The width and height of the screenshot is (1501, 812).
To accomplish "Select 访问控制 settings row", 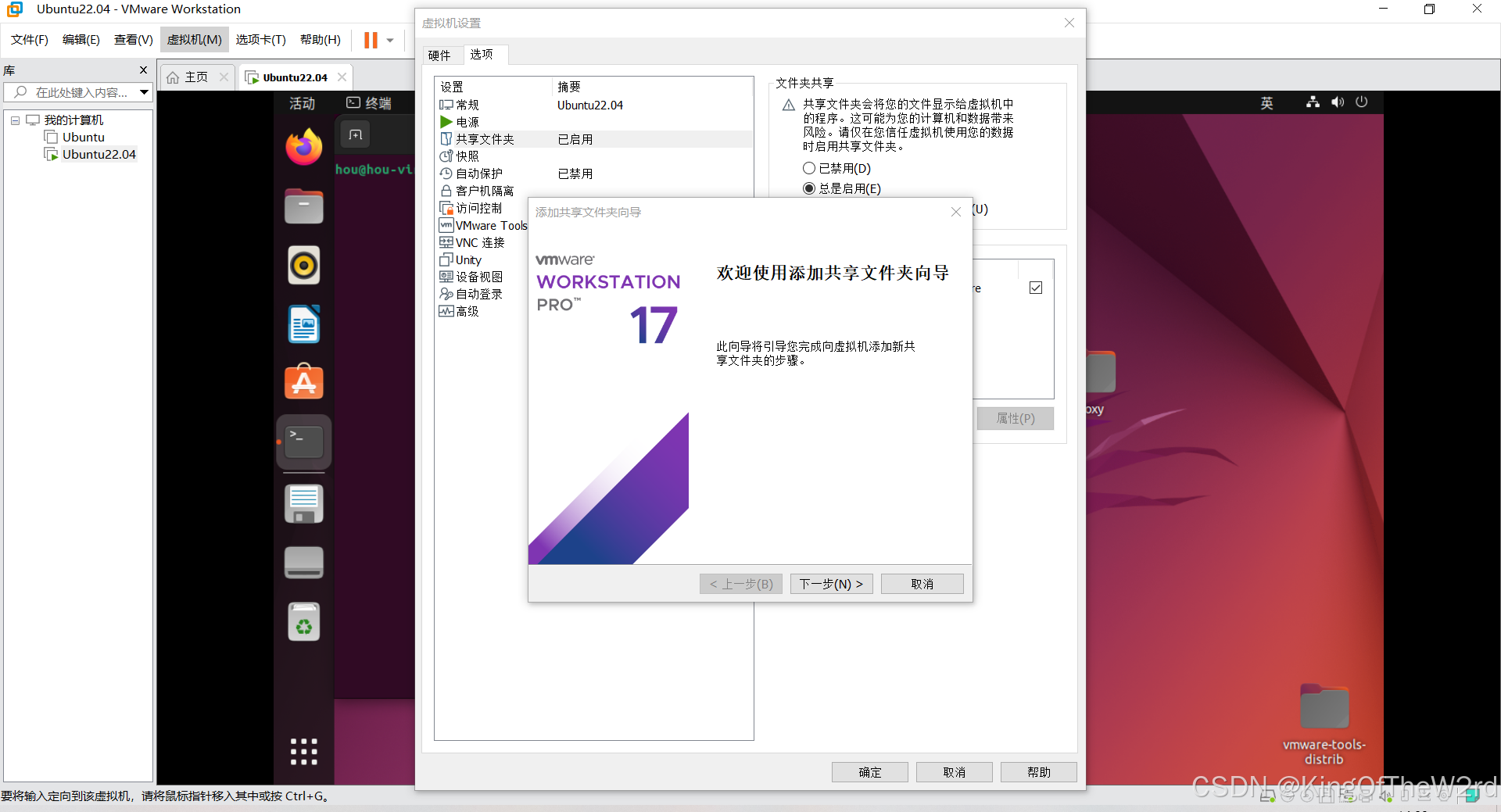I will (x=482, y=208).
